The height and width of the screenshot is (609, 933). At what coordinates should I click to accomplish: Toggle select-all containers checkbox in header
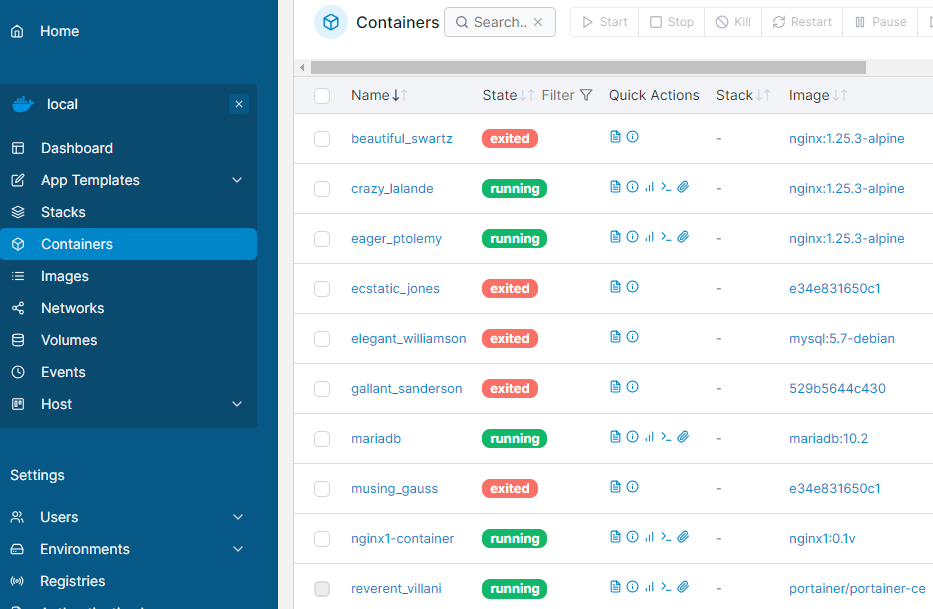pos(322,96)
